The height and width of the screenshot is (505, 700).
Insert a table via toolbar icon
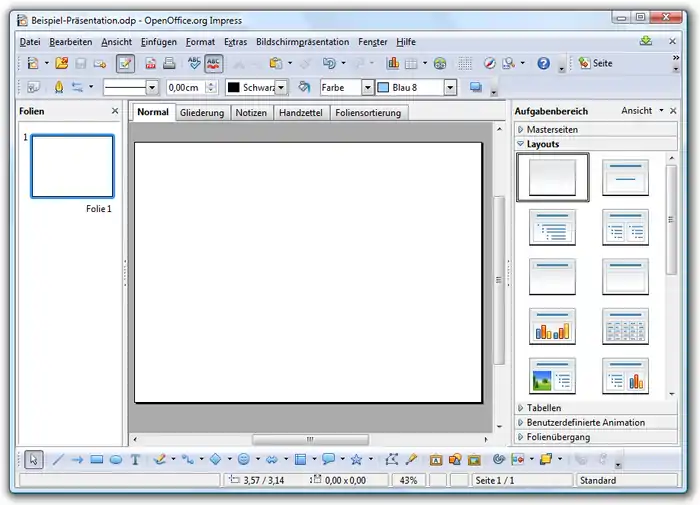pyautogui.click(x=411, y=63)
